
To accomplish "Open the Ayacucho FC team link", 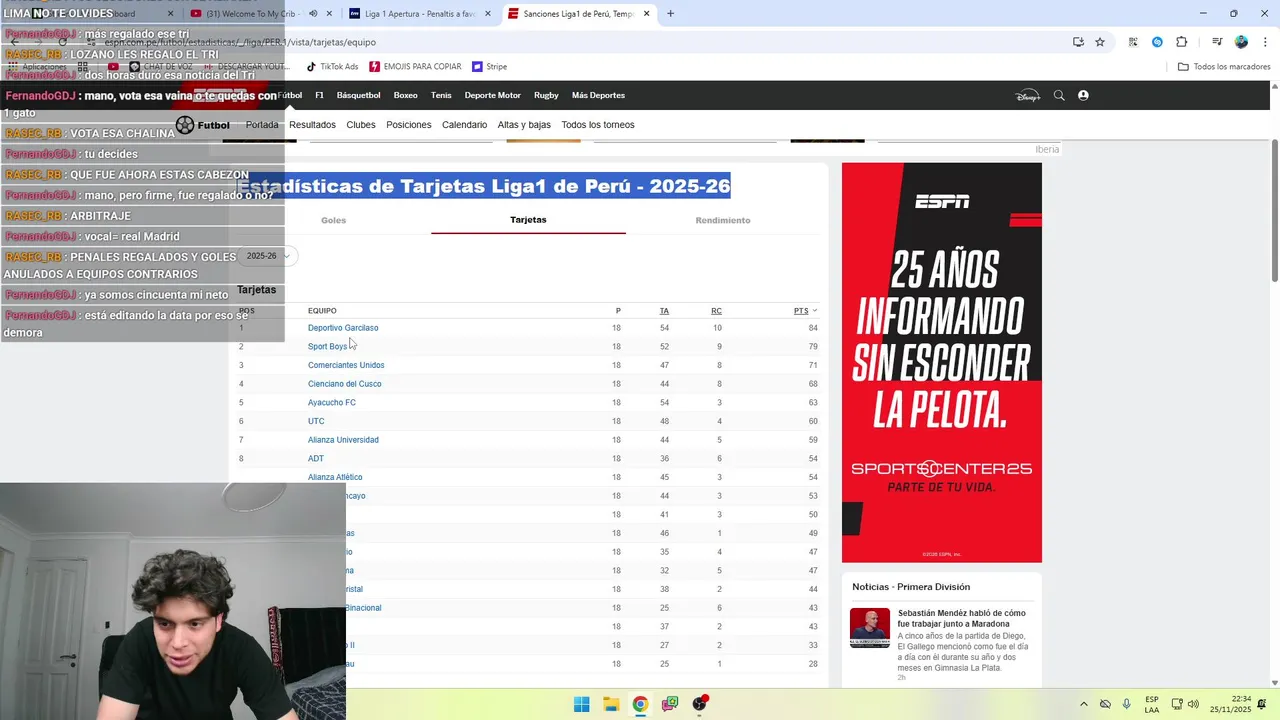I will click(x=332, y=403).
